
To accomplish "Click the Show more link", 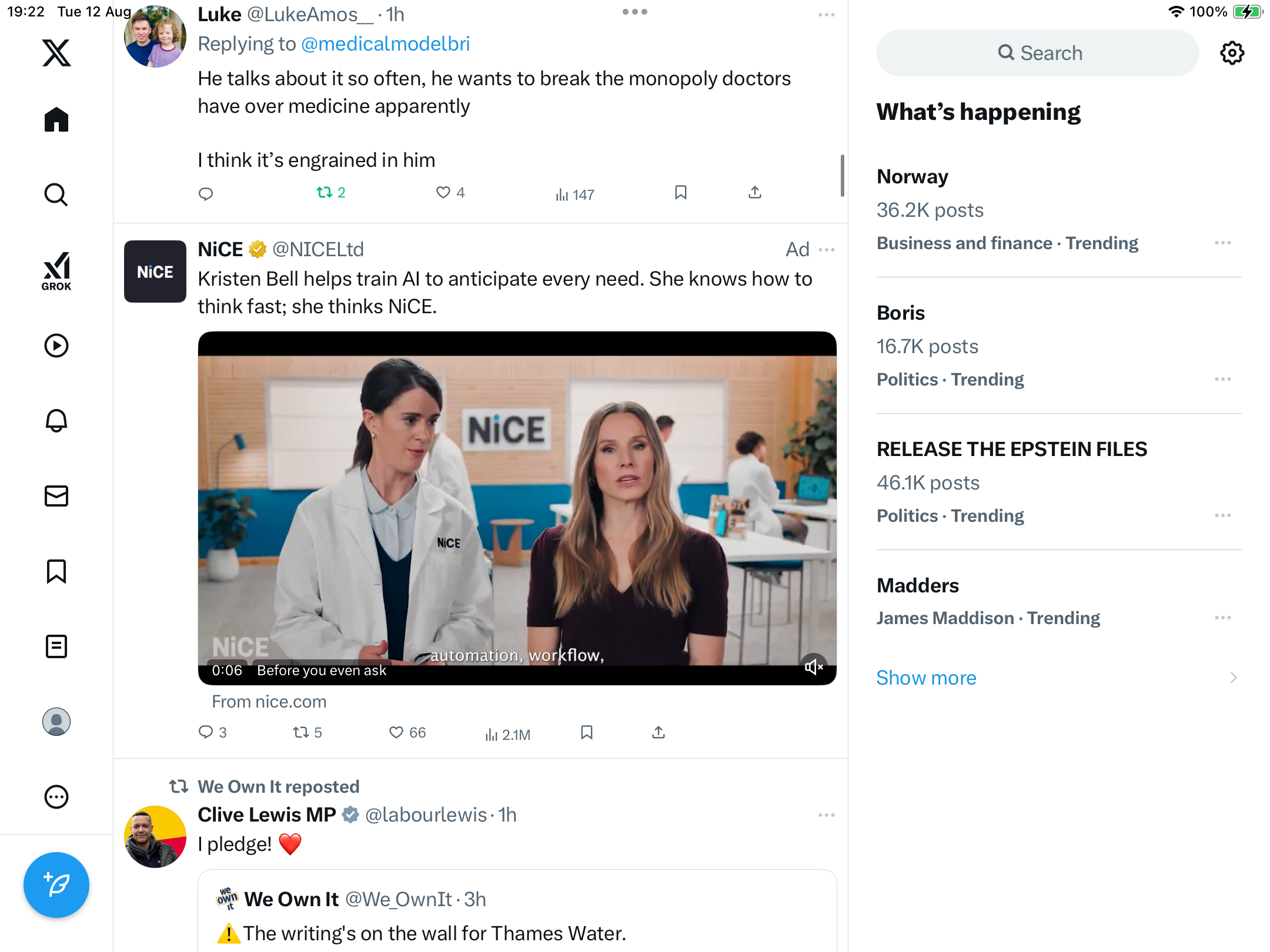I will pyautogui.click(x=926, y=678).
